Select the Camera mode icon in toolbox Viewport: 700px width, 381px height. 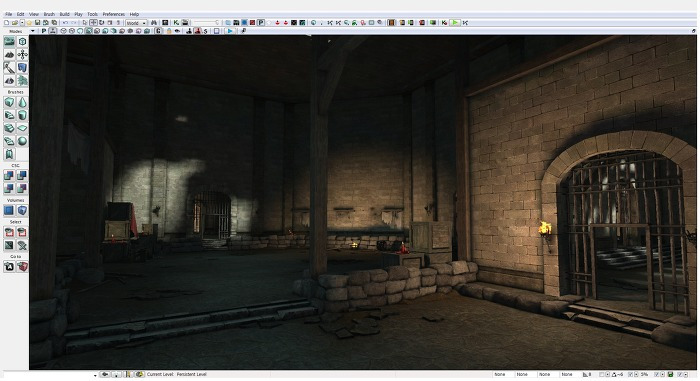pos(9,42)
